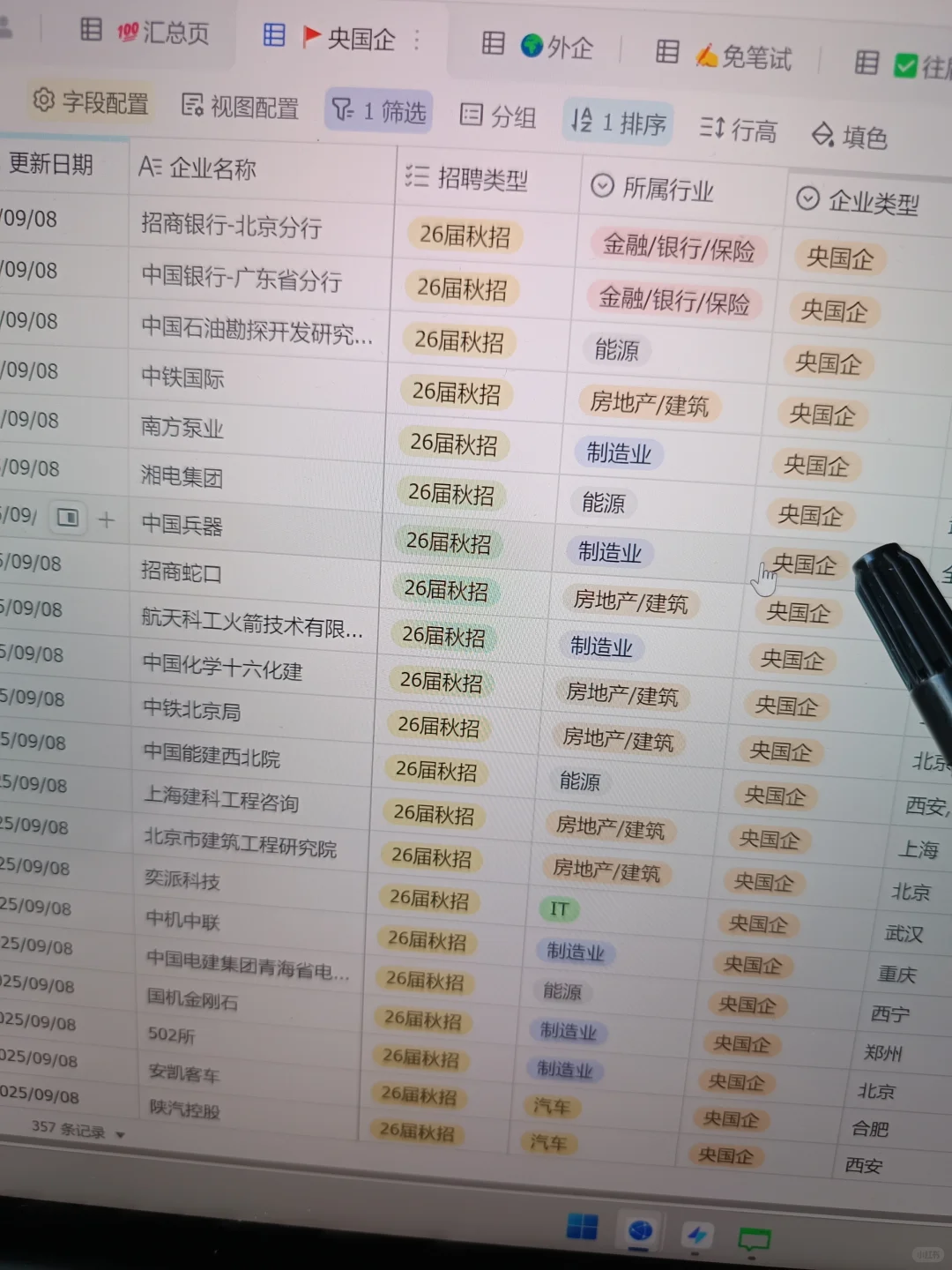The width and height of the screenshot is (952, 1270).
Task: Select cell 中国化学十六化建
Action: tap(222, 666)
